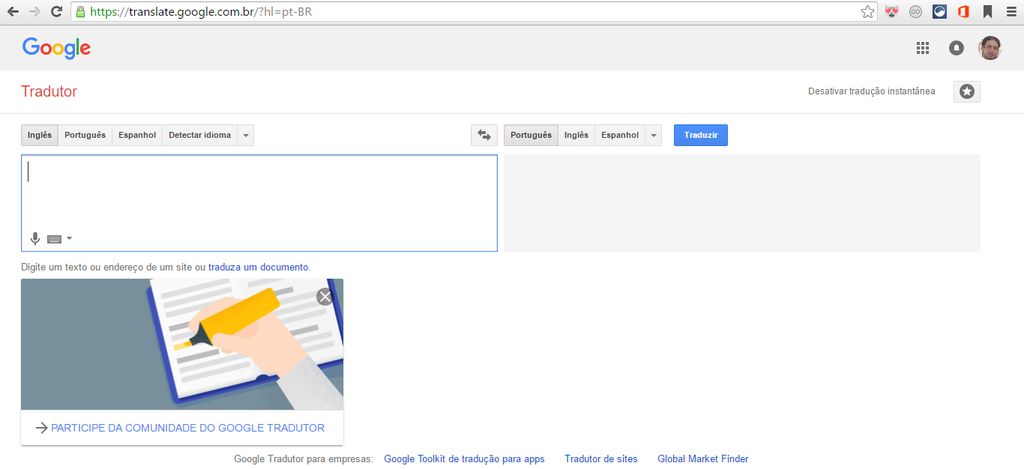
Task: Click the red face extension icon
Action: tap(891, 12)
